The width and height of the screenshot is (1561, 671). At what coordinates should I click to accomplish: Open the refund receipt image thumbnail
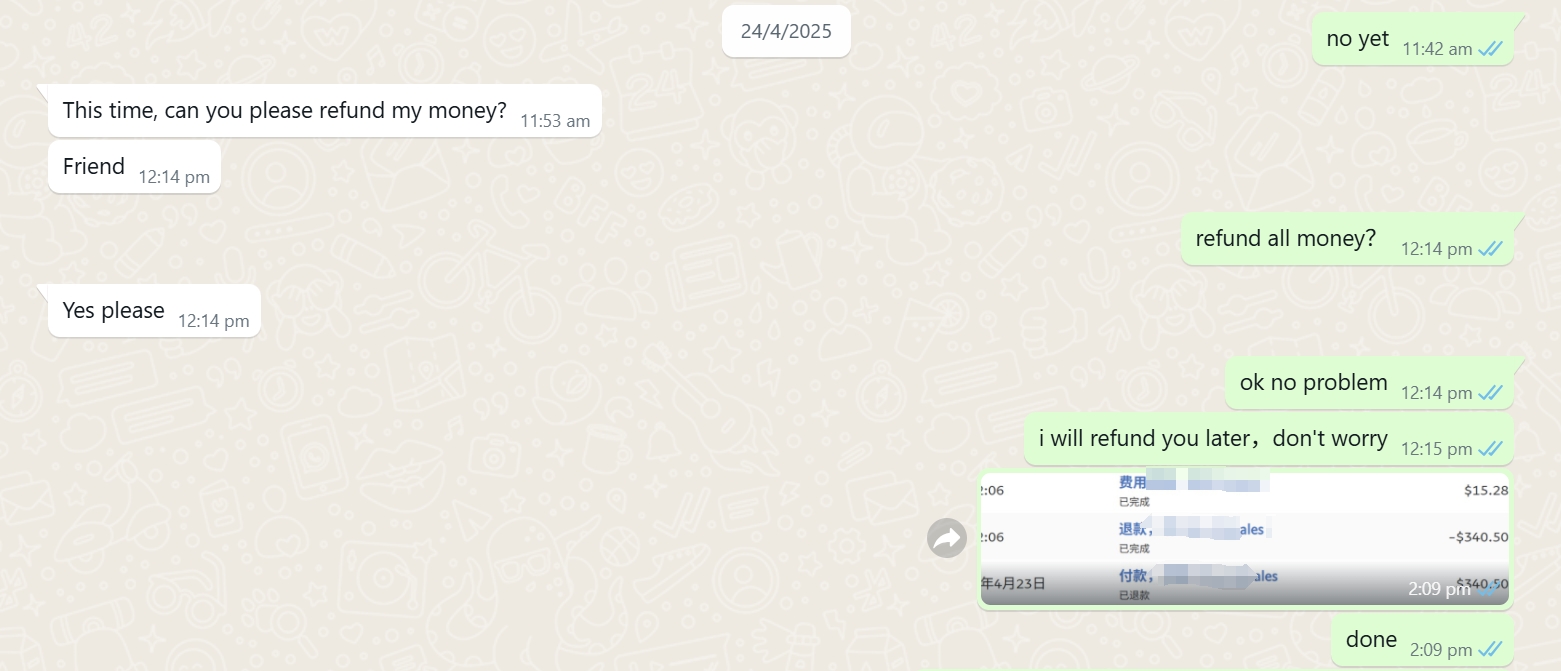1245,539
